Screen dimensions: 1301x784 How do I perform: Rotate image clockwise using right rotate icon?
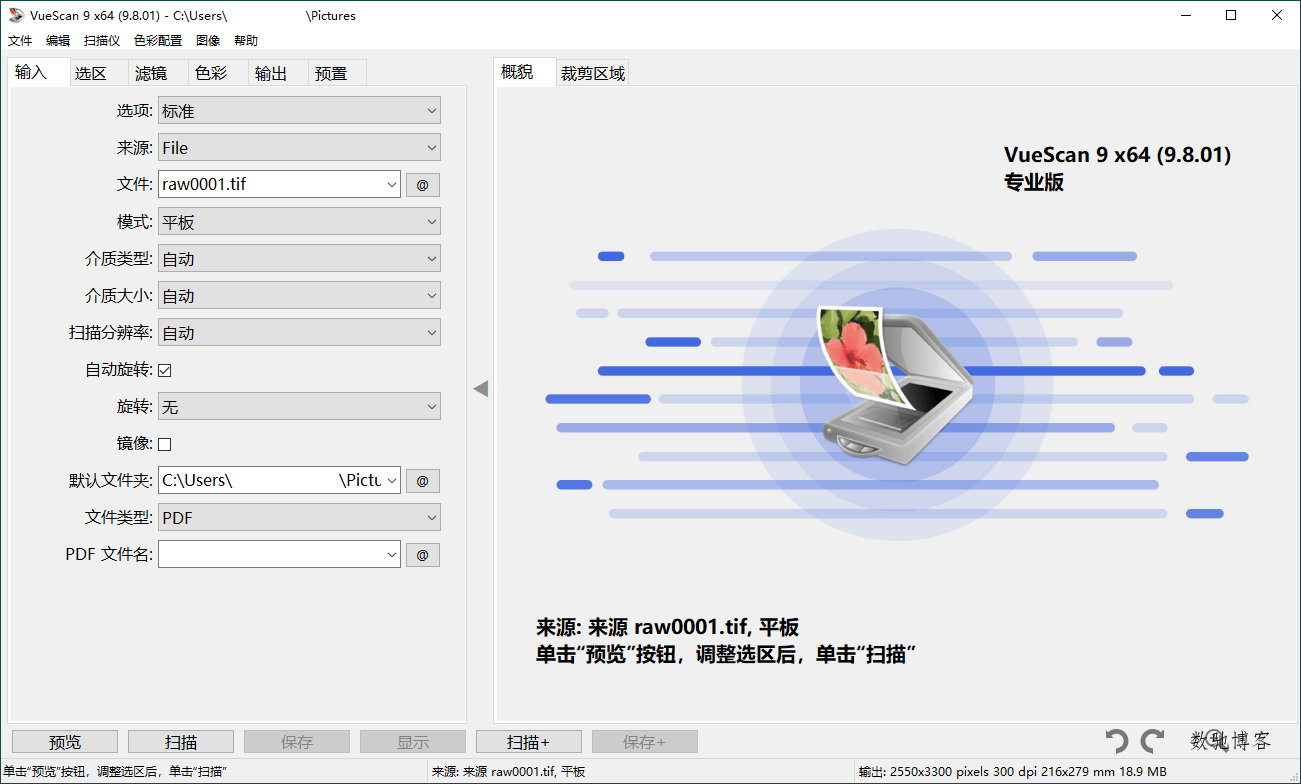pyautogui.click(x=1153, y=741)
